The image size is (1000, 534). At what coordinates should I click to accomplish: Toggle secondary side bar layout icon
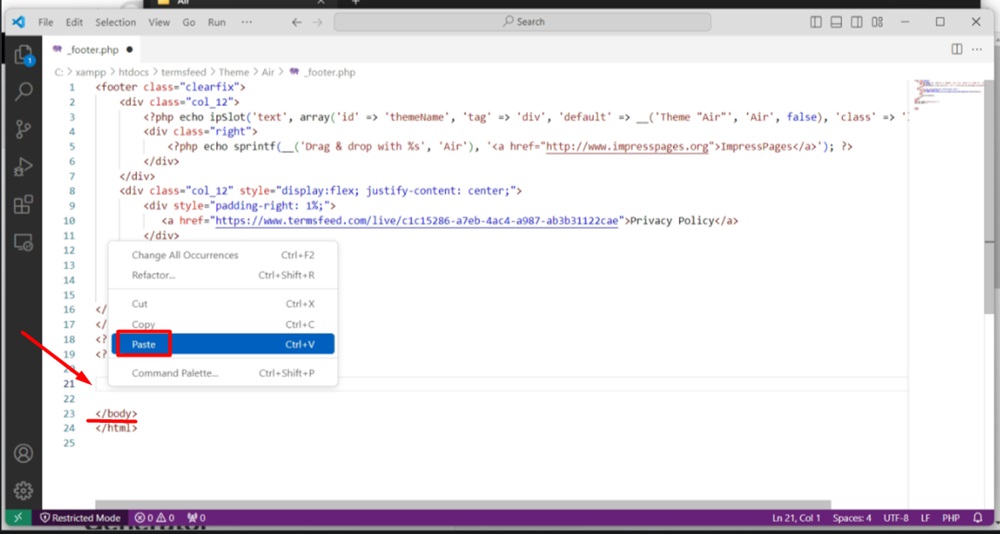[x=857, y=22]
